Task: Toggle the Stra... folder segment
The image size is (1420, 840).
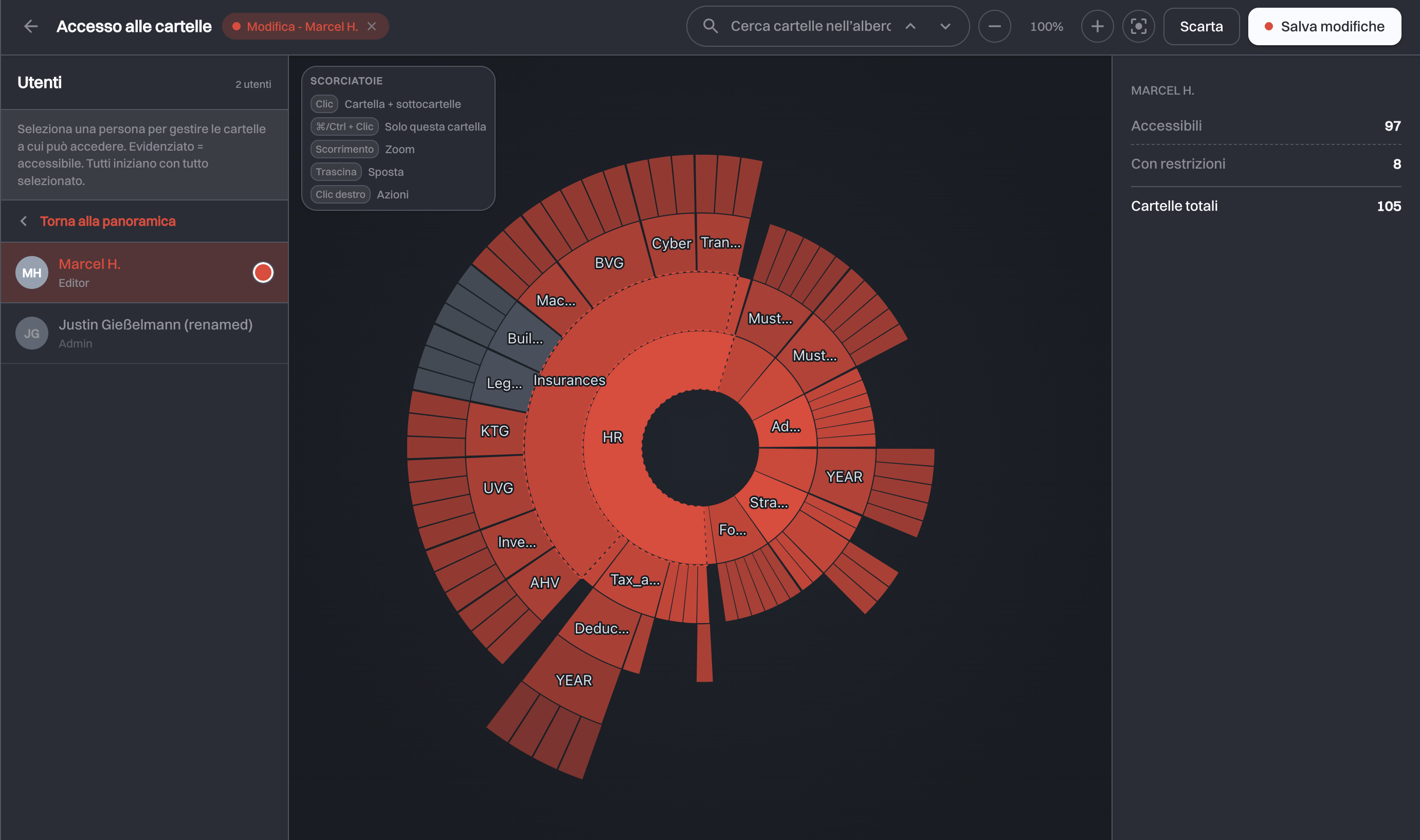Action: (x=769, y=503)
